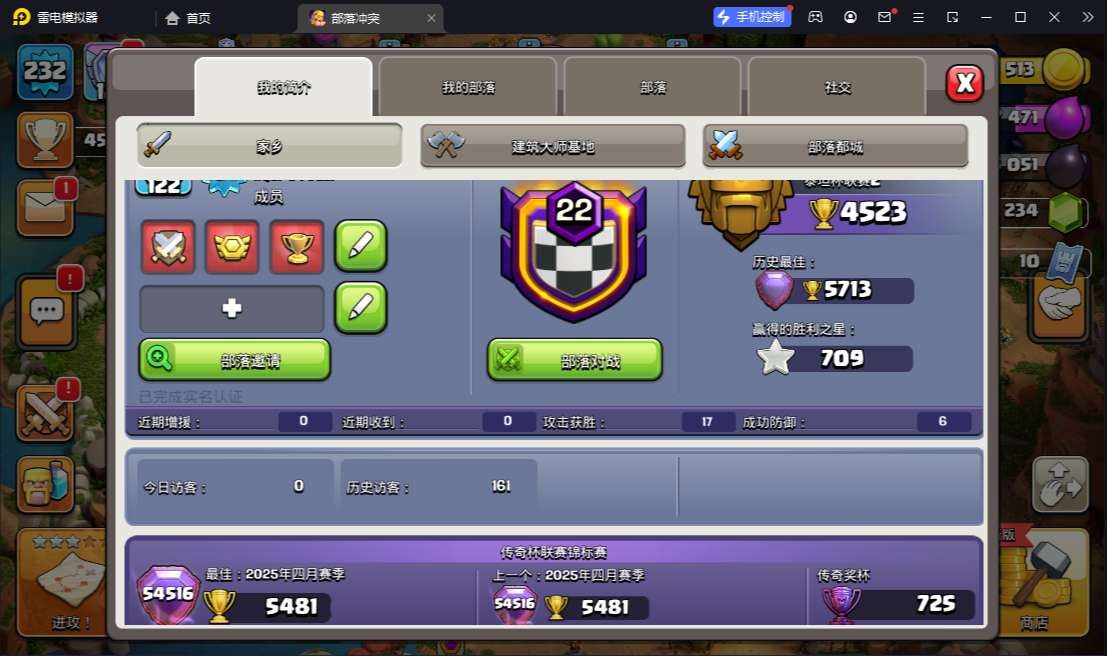The height and width of the screenshot is (656, 1107).
Task: Click the green 部落邀请 button
Action: [x=234, y=359]
